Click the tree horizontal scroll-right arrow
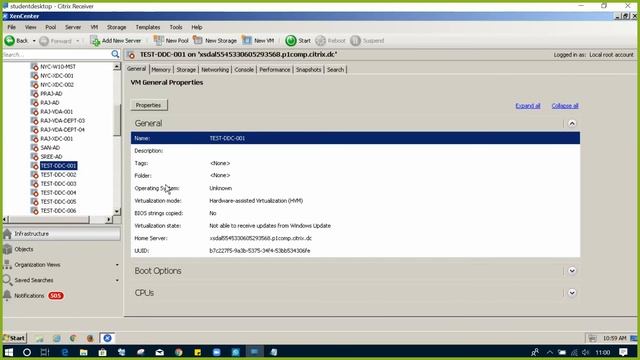 109,220
